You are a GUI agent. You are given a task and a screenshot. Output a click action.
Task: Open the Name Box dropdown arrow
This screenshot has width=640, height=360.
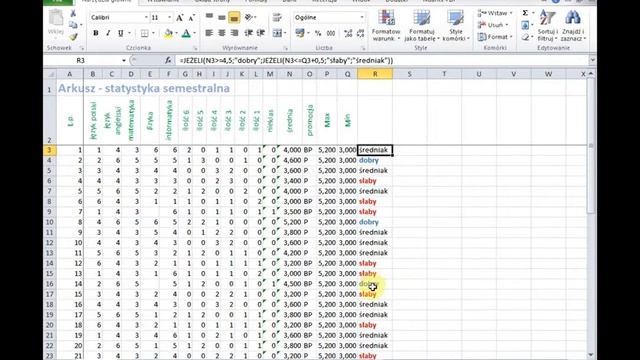point(124,60)
